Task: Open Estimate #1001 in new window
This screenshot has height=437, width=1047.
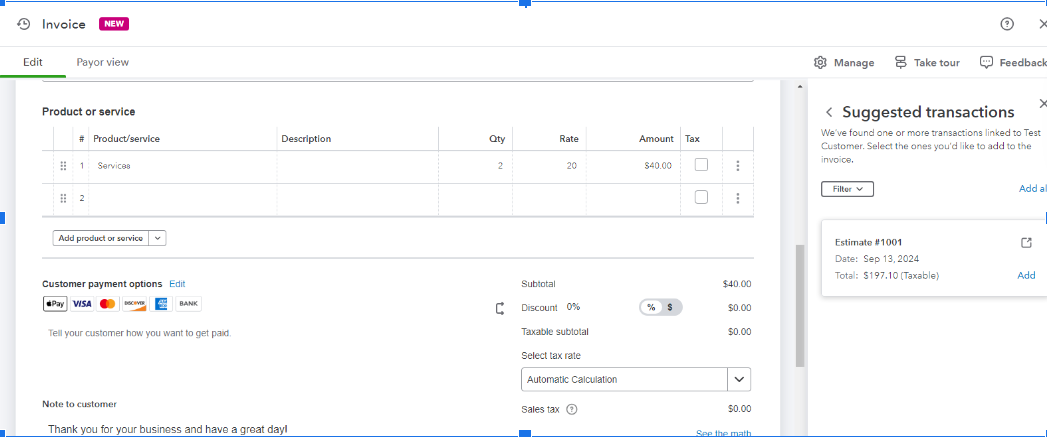Action: (1026, 243)
